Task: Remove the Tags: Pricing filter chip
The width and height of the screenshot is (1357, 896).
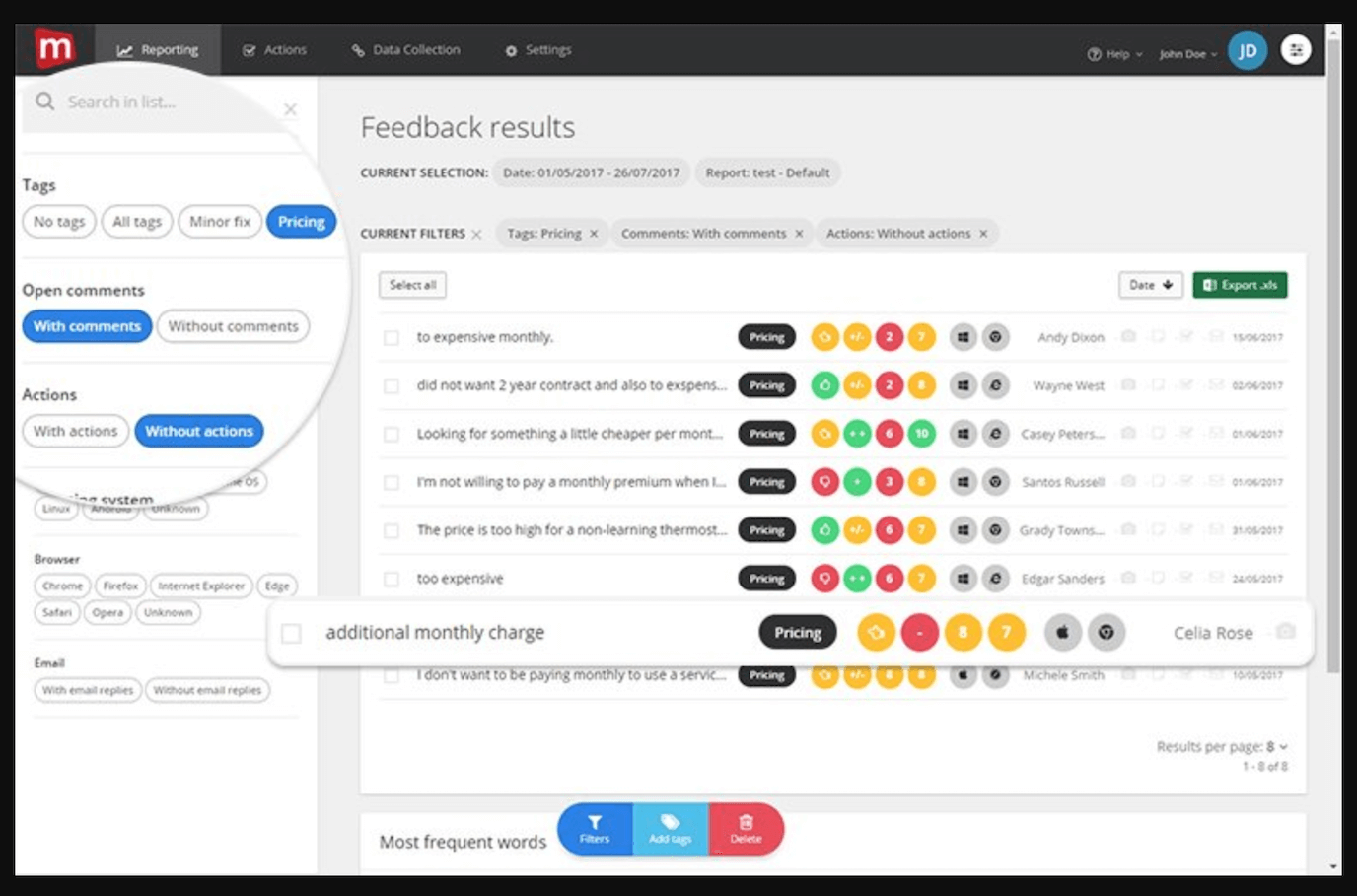Action: pos(594,234)
